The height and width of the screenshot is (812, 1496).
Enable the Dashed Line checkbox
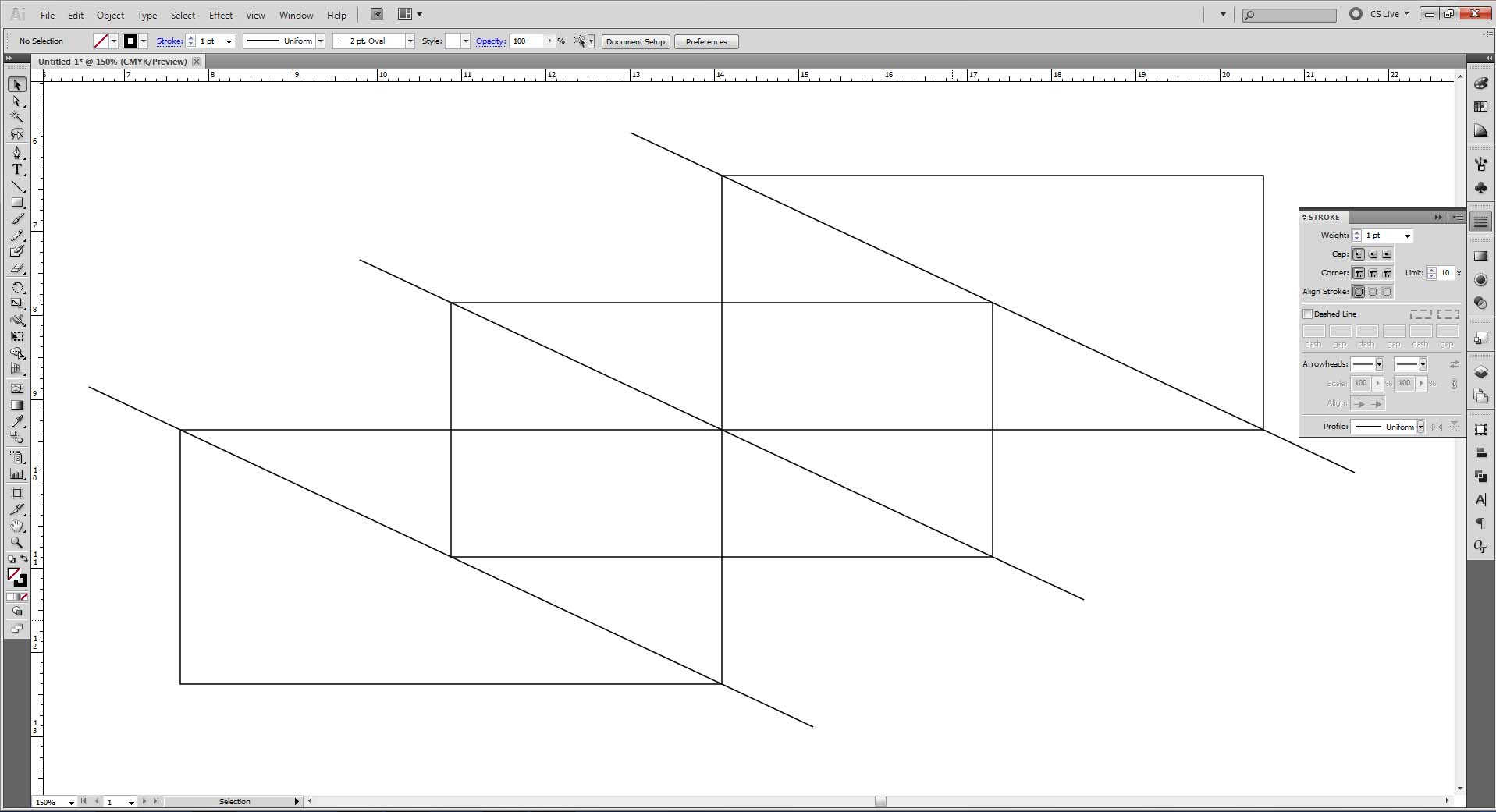click(1309, 314)
